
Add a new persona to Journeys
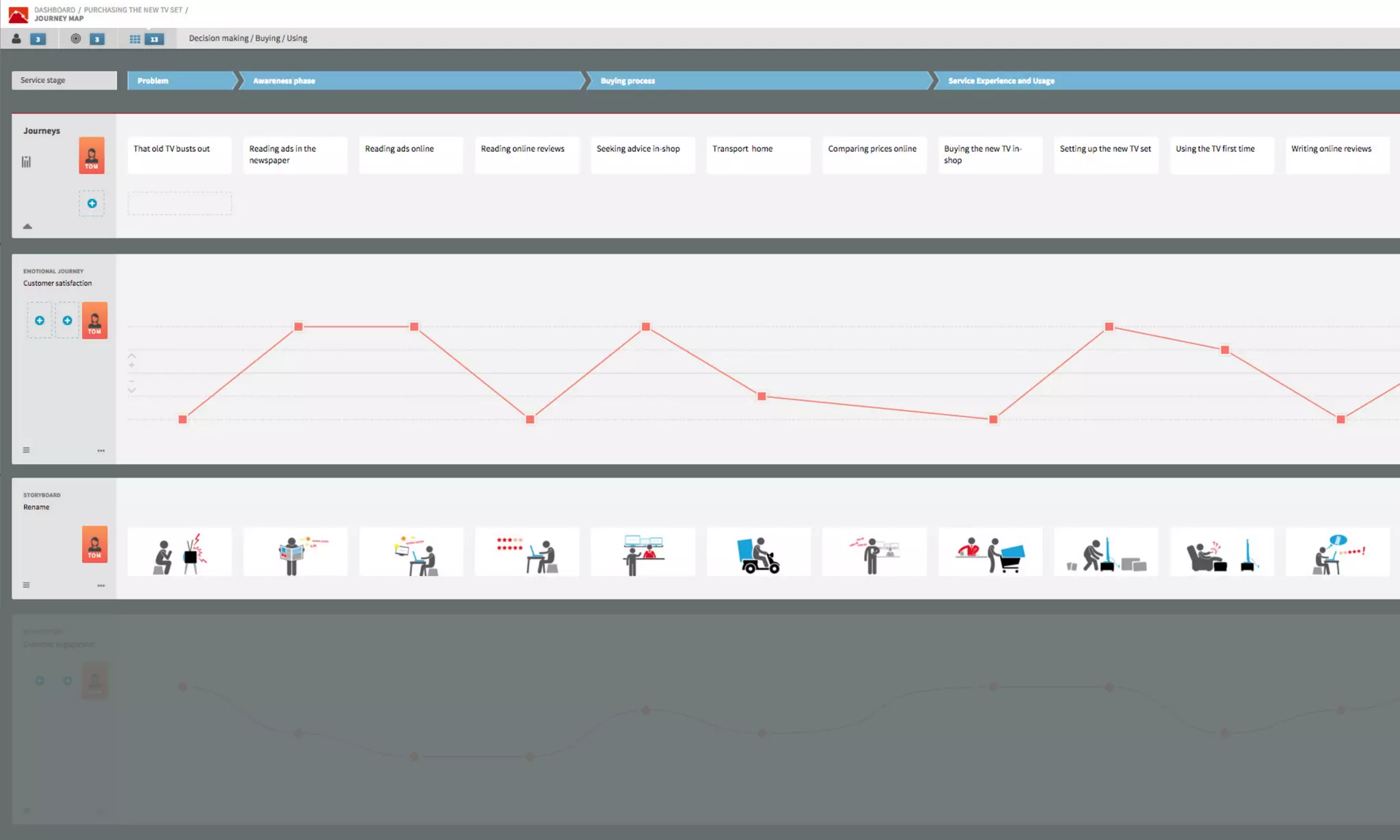[92, 204]
